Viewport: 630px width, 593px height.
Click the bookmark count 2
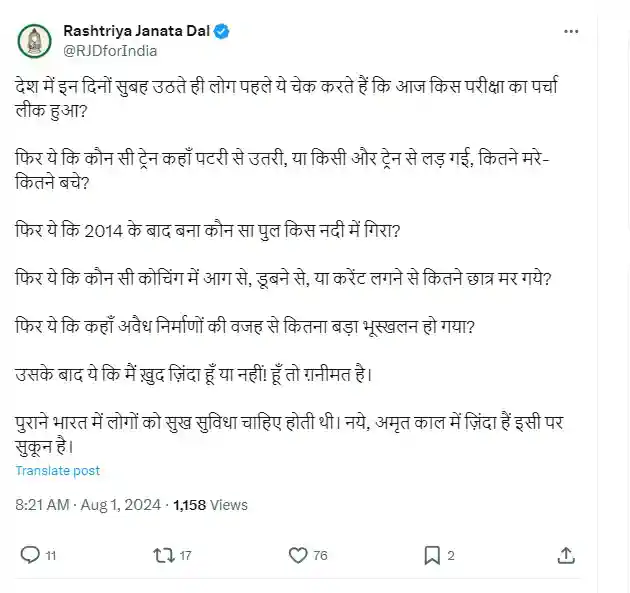tap(451, 555)
